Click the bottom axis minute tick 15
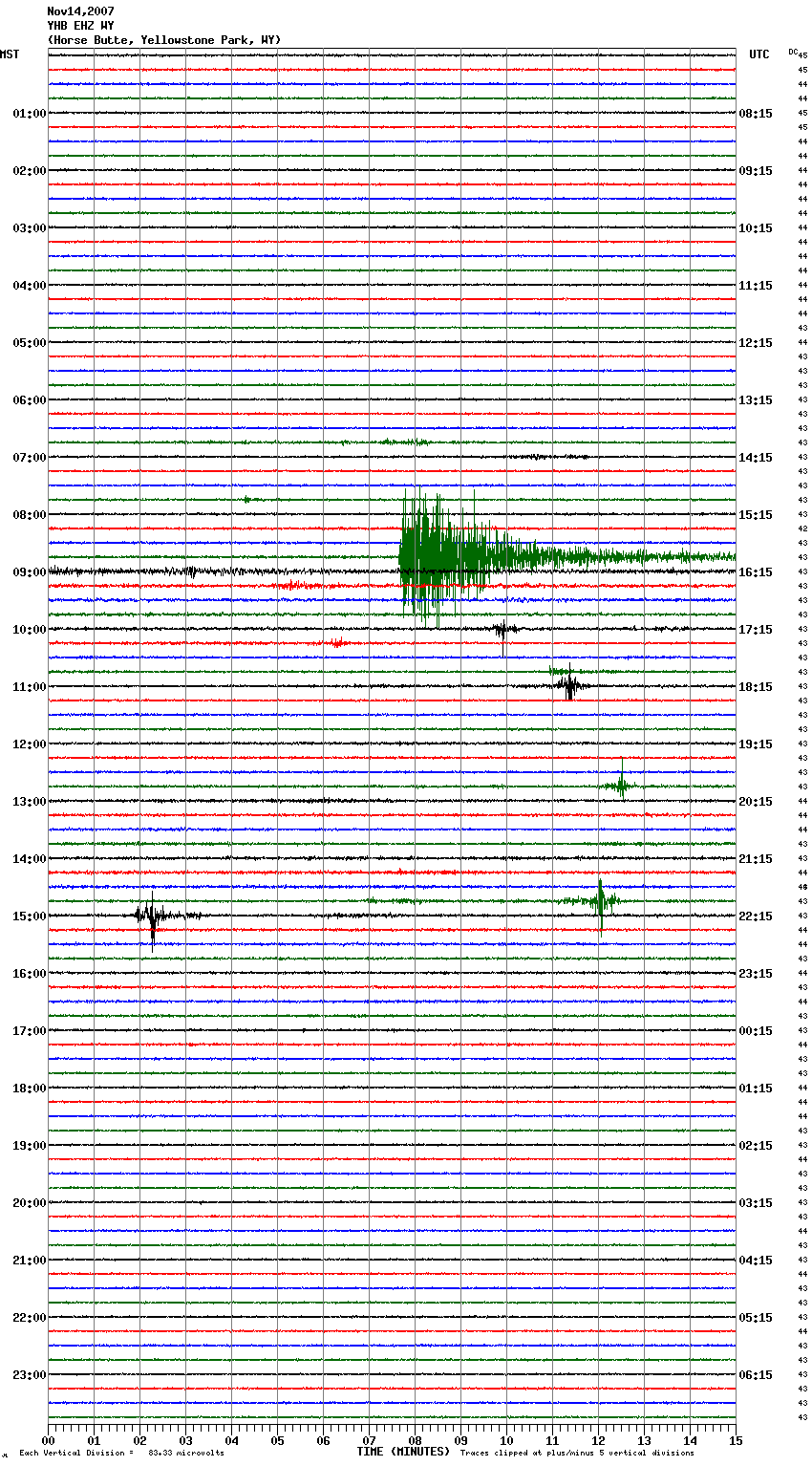 tap(736, 1440)
